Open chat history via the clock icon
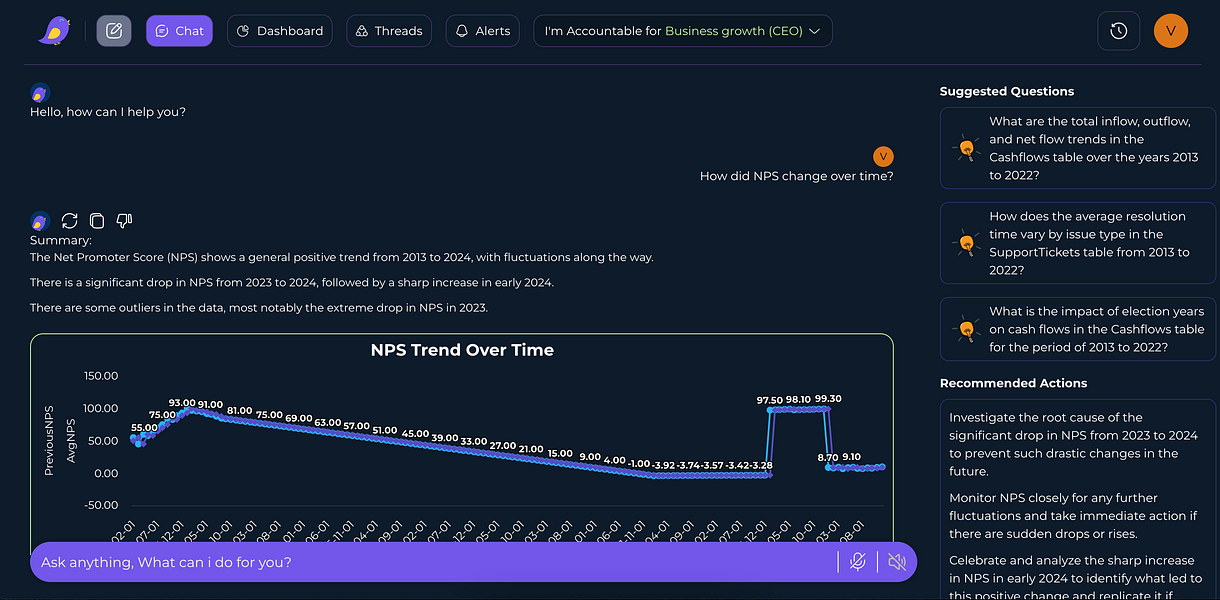Viewport: 1220px width, 600px height. [x=1118, y=30]
